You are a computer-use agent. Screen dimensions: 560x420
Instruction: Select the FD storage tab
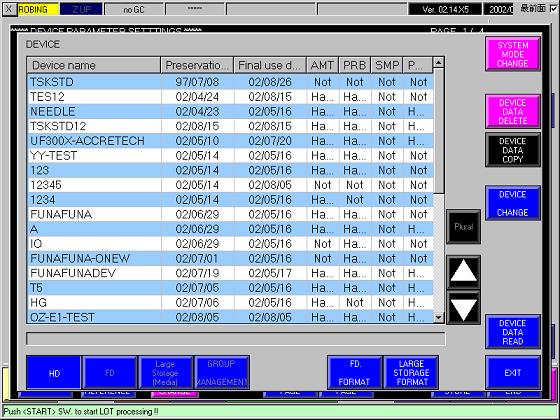coord(110,372)
